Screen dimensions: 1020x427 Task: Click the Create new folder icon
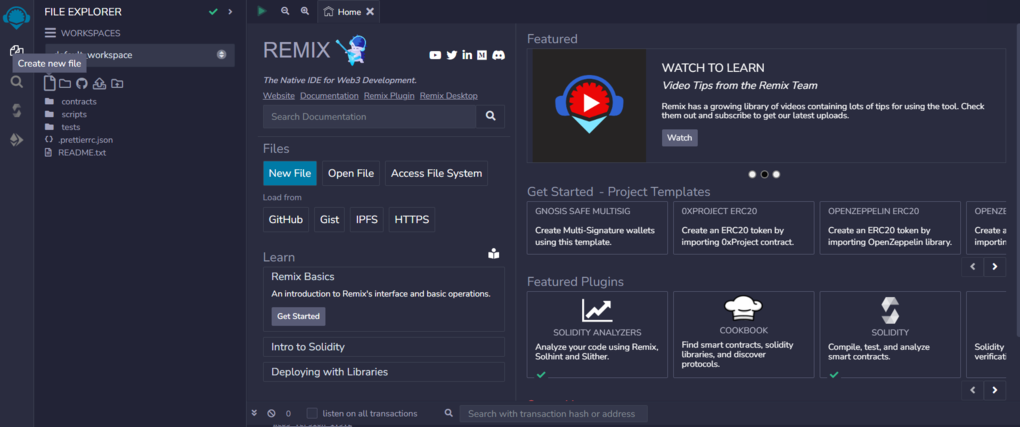click(65, 83)
